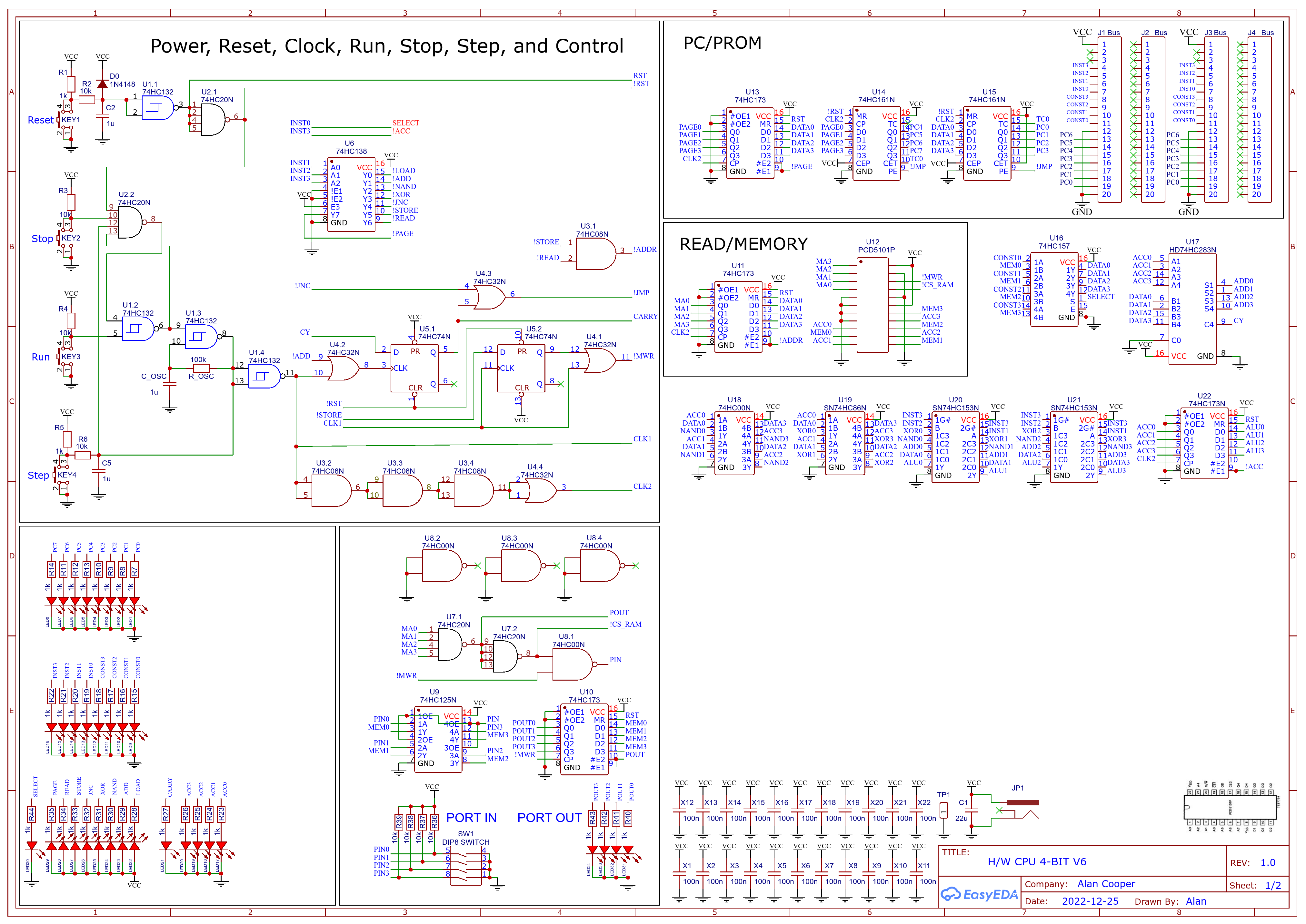This screenshot has width=1306, height=924.
Task: Click the TP1 test point symbol
Action: (x=945, y=811)
